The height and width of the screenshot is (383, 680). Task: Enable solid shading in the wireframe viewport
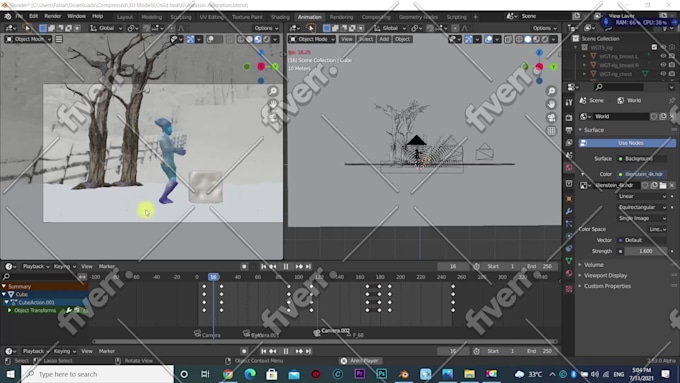click(x=528, y=39)
